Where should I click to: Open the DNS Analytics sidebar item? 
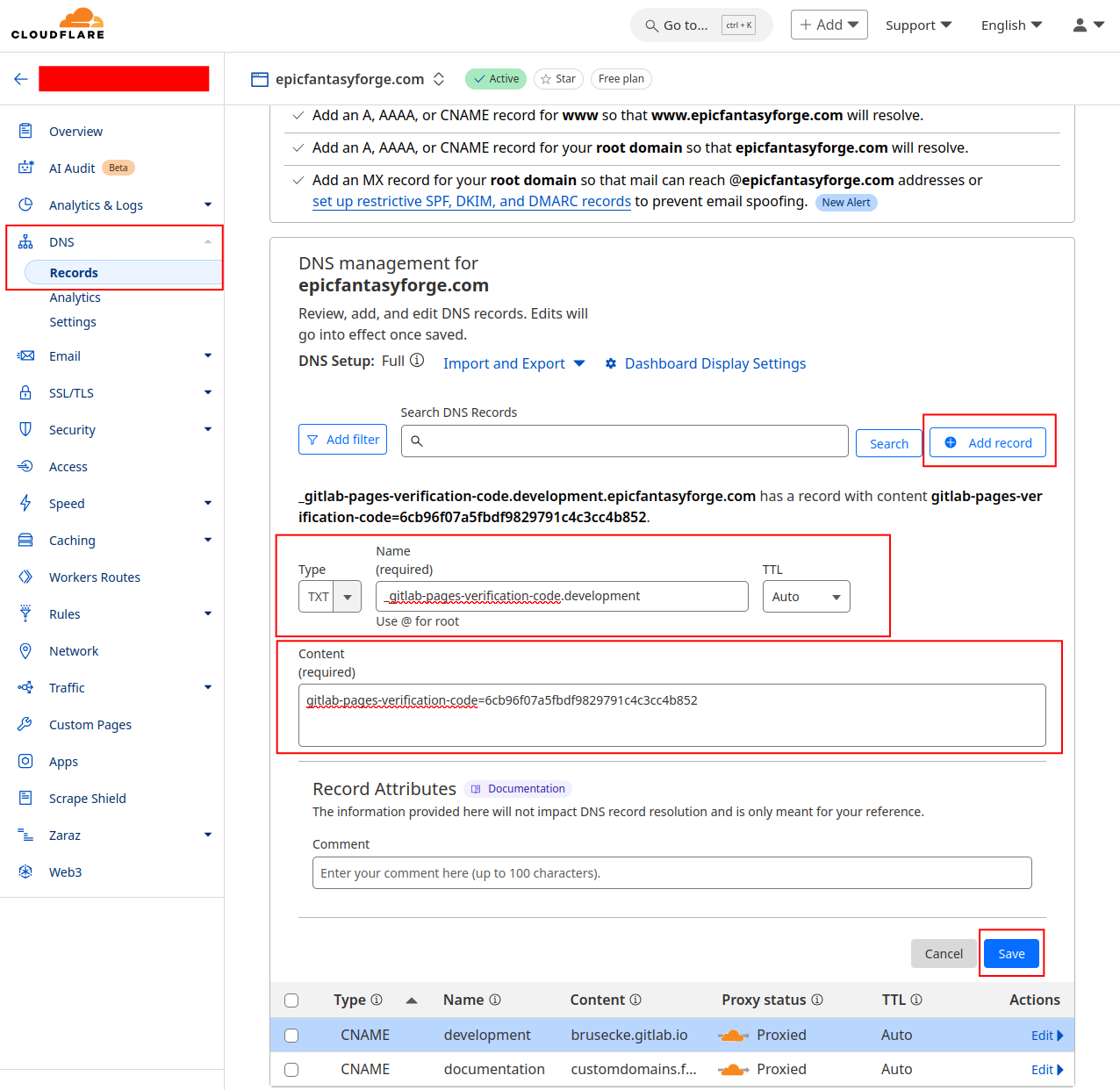point(75,298)
